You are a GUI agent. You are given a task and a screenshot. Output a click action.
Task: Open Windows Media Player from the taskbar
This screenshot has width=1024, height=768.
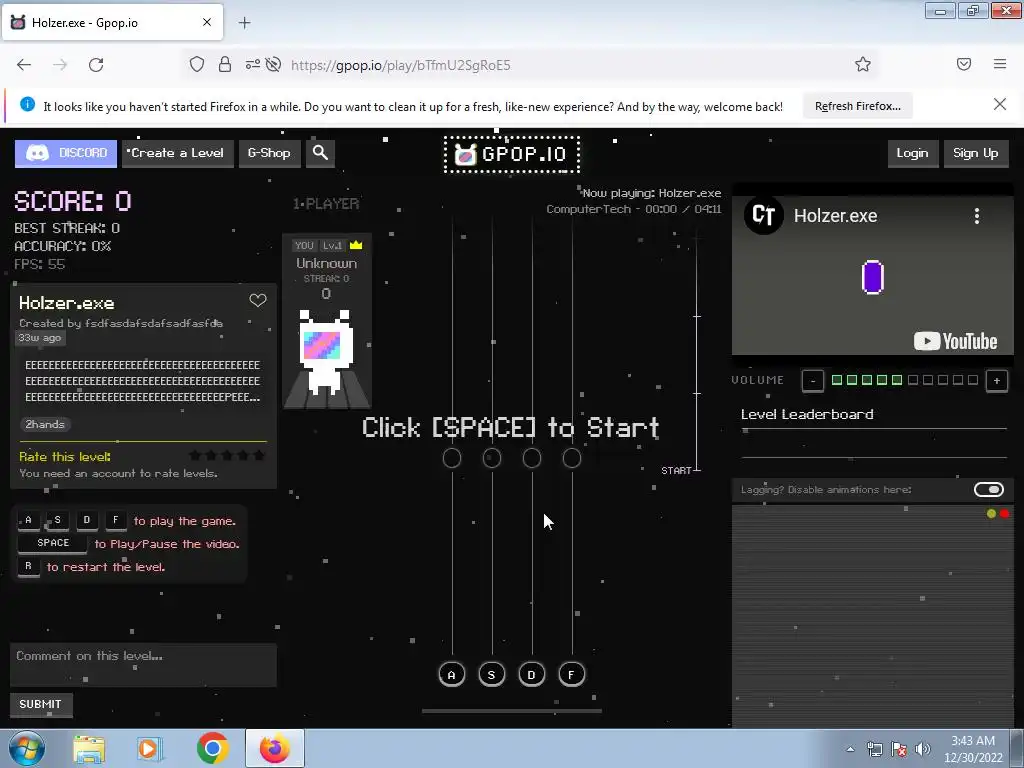pos(150,749)
